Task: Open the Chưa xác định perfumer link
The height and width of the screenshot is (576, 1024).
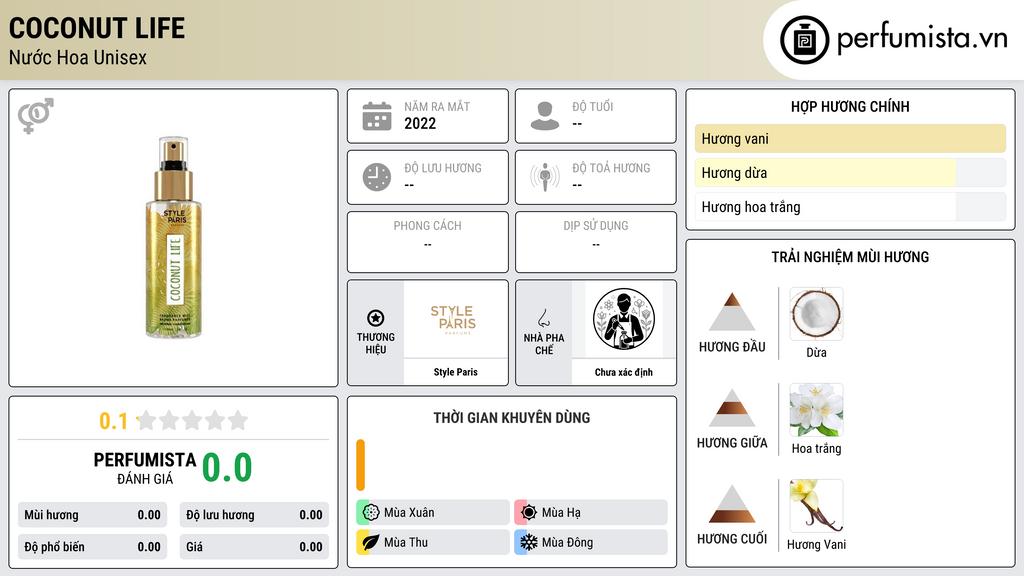Action: coord(624,372)
